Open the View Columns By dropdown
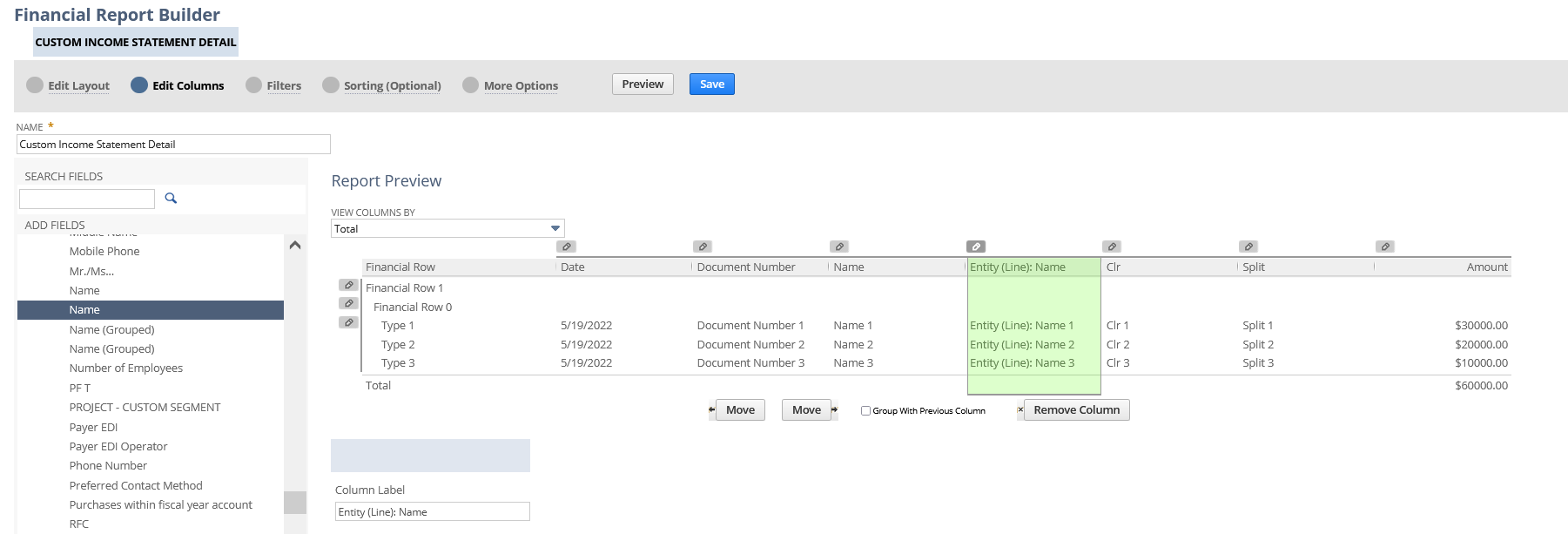The width and height of the screenshot is (1568, 534). click(x=448, y=228)
